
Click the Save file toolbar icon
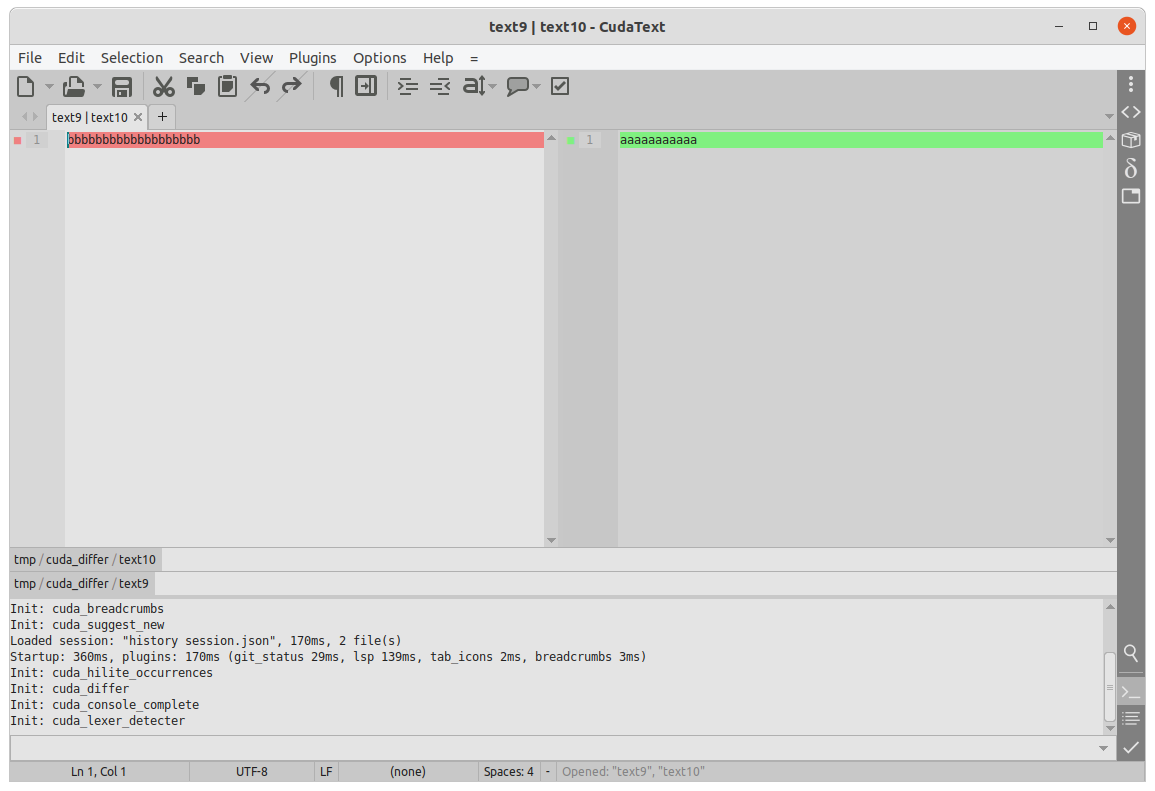121,86
